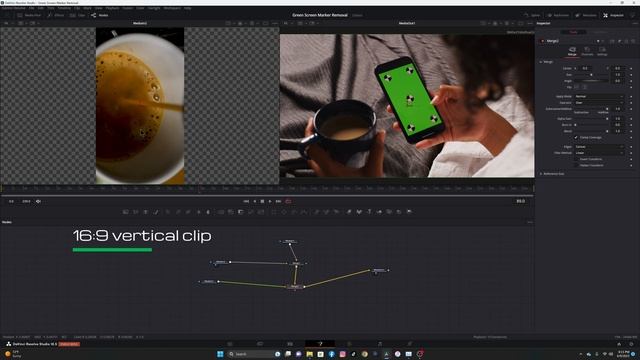Enable the Flatten Transform checkbox
The image size is (640, 360).
pos(576,165)
